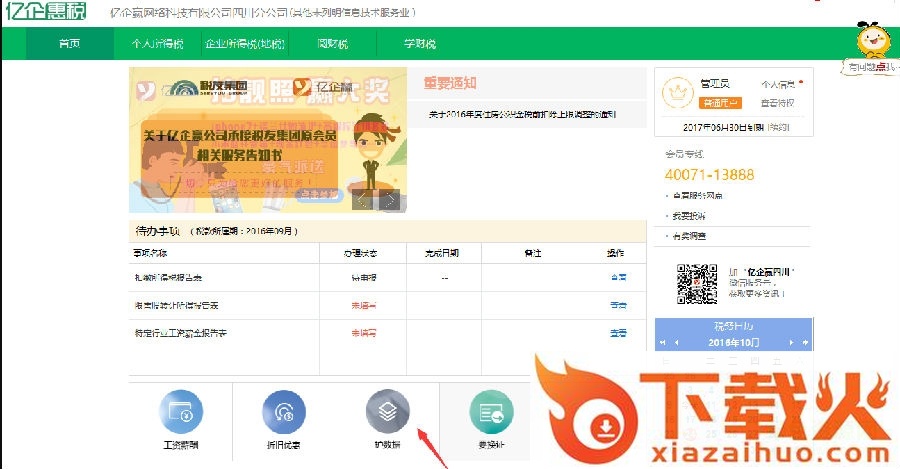
Task: Open the 折旧成本 depreciation icon
Action: [x=283, y=412]
